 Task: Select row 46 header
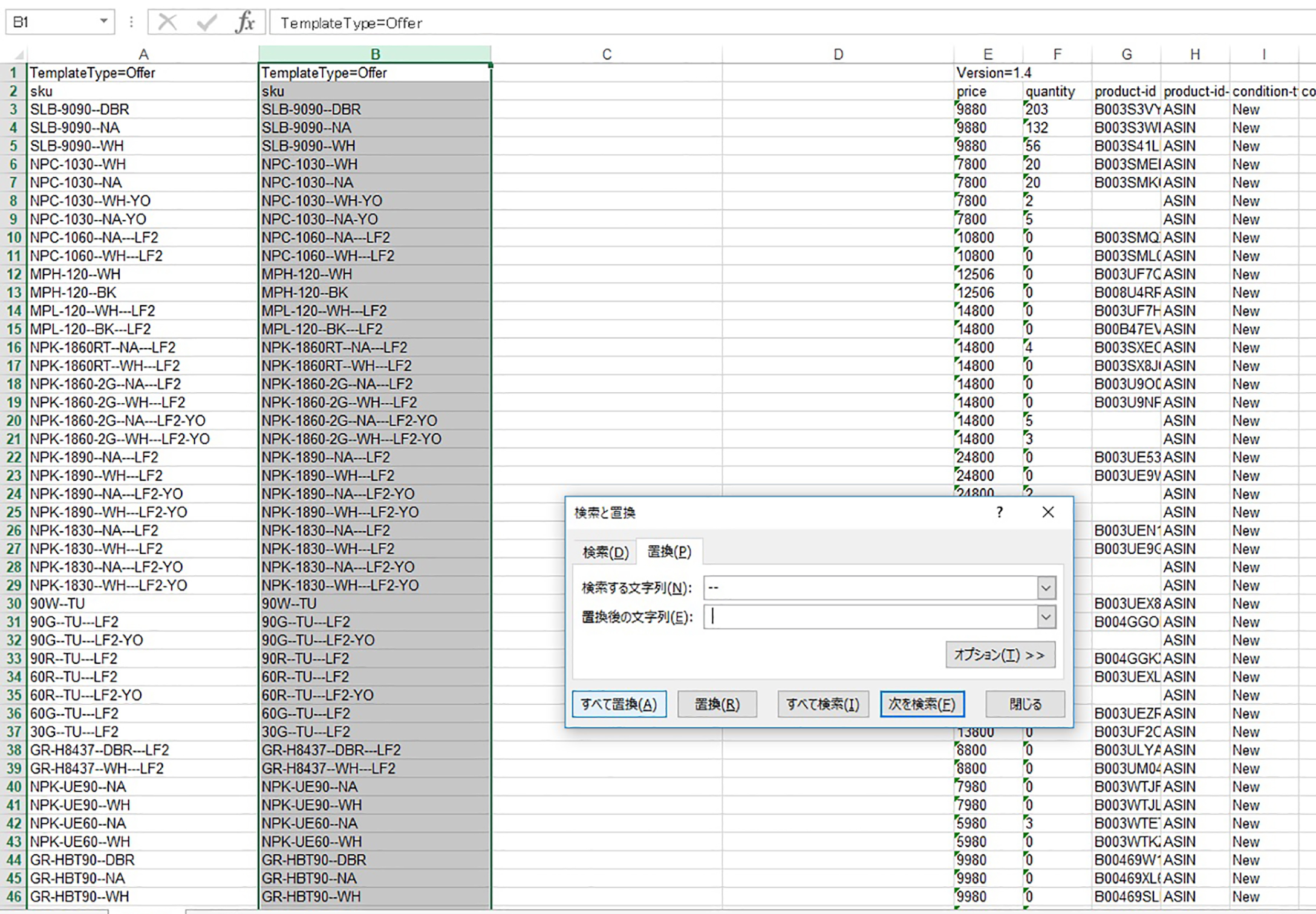(x=13, y=896)
